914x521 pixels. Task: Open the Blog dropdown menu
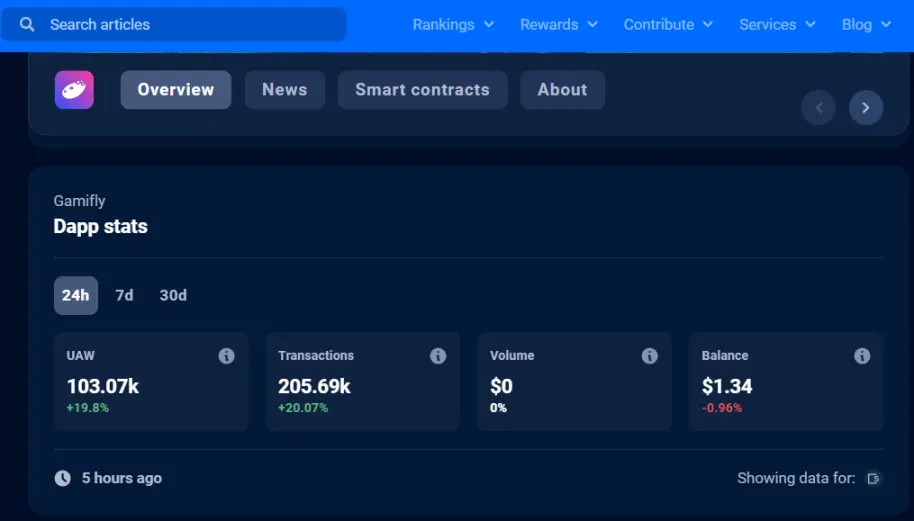866,24
